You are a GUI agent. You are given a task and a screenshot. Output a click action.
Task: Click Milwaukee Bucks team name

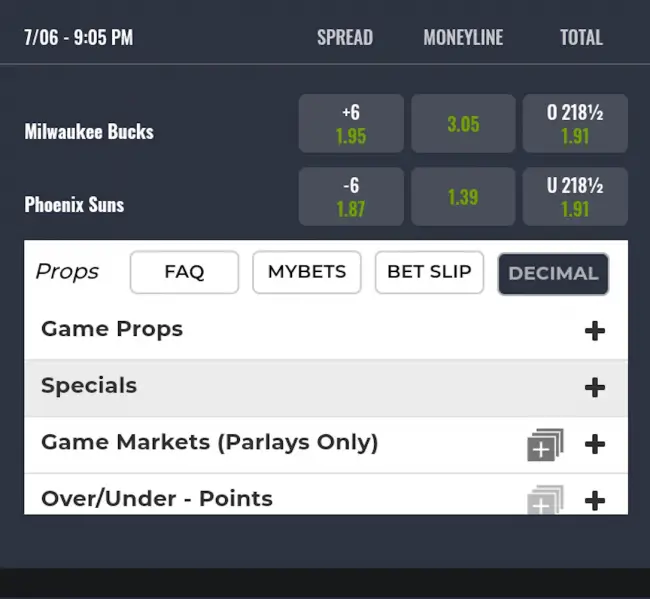pyautogui.click(x=89, y=131)
